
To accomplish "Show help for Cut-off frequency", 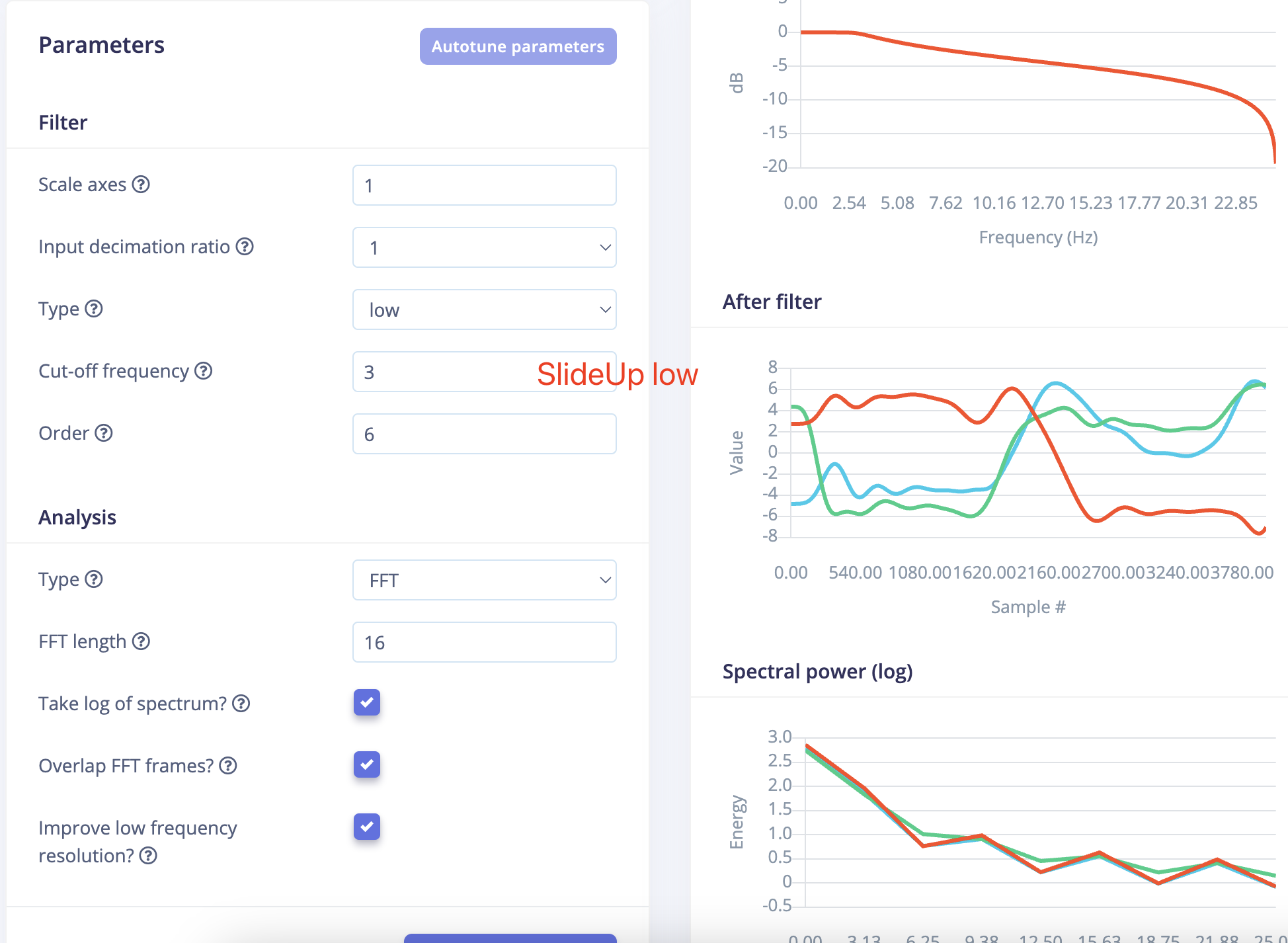I will [204, 371].
